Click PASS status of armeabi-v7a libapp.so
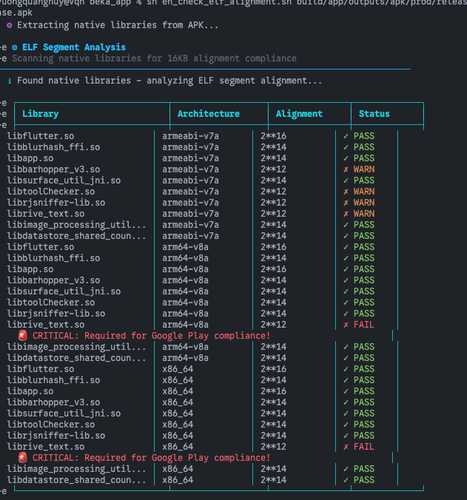The image size is (467, 500). (x=364, y=158)
